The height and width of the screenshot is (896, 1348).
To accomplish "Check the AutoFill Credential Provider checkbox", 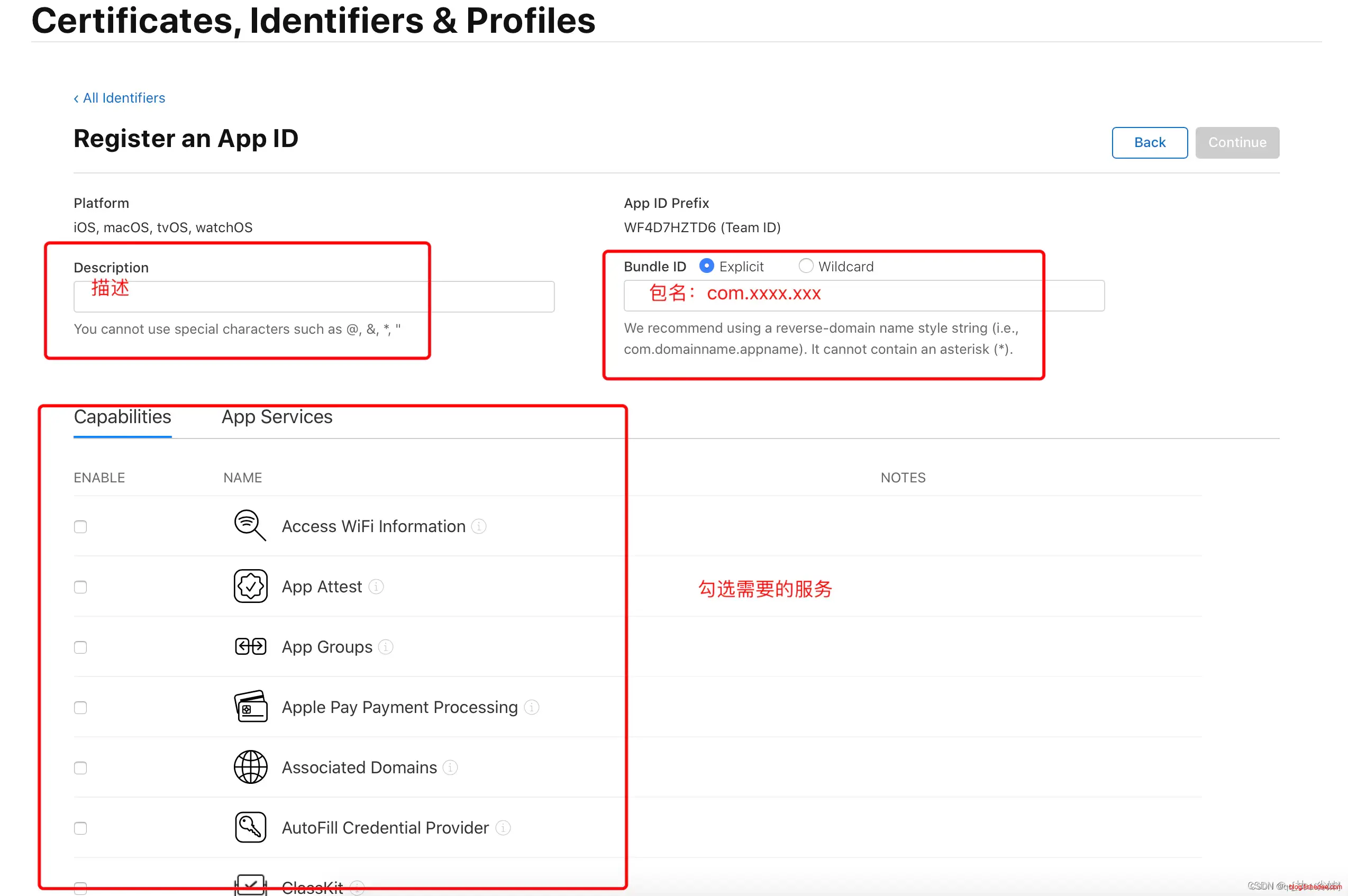I will (80, 829).
